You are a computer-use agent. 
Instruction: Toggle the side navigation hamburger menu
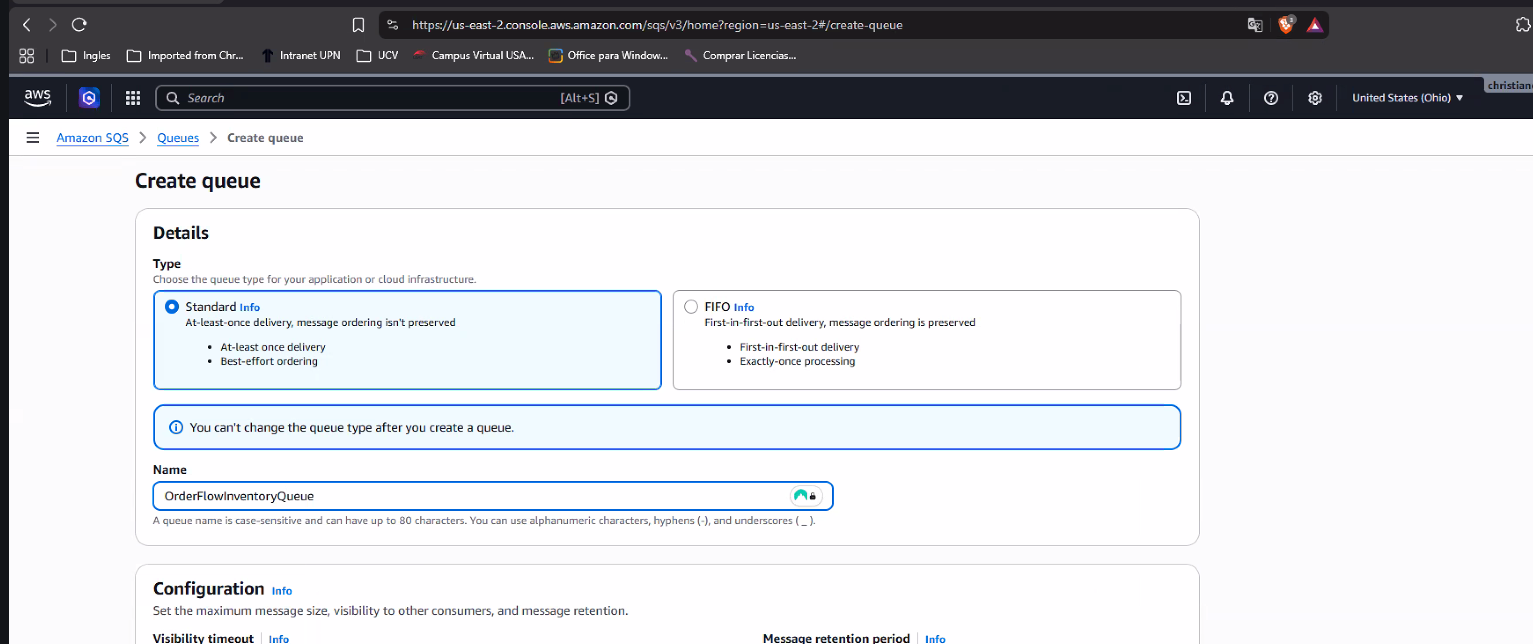point(33,138)
